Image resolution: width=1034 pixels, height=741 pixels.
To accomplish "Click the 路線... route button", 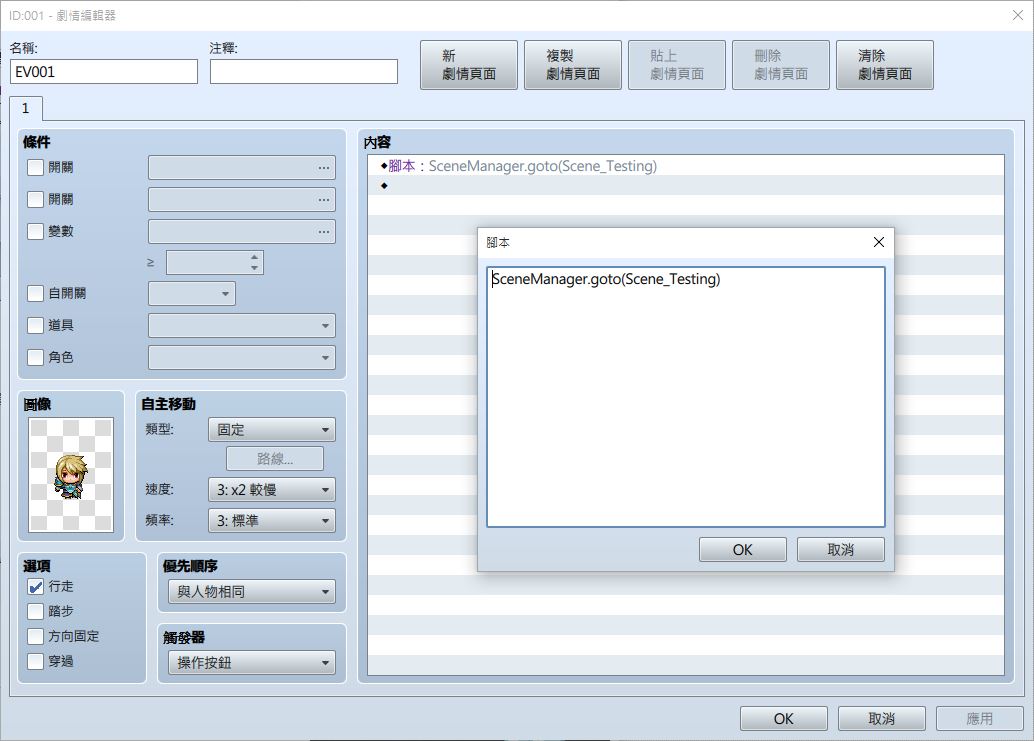I will pos(275,459).
